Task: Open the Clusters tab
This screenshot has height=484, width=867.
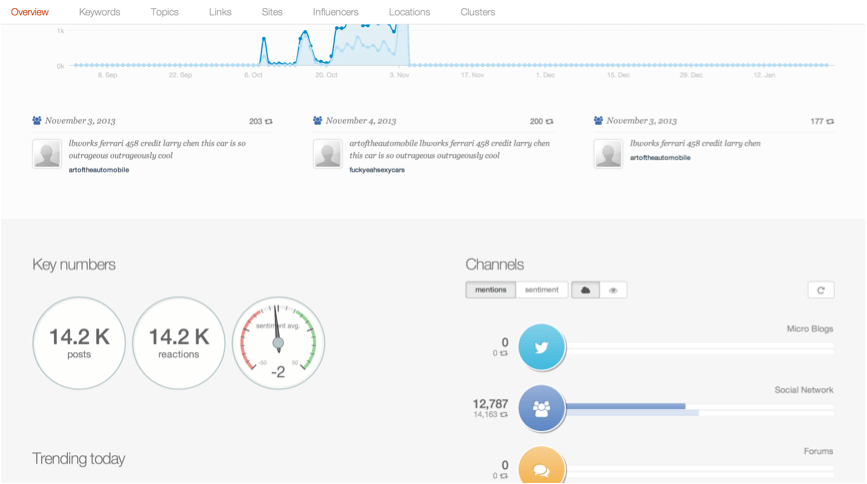Action: point(477,12)
